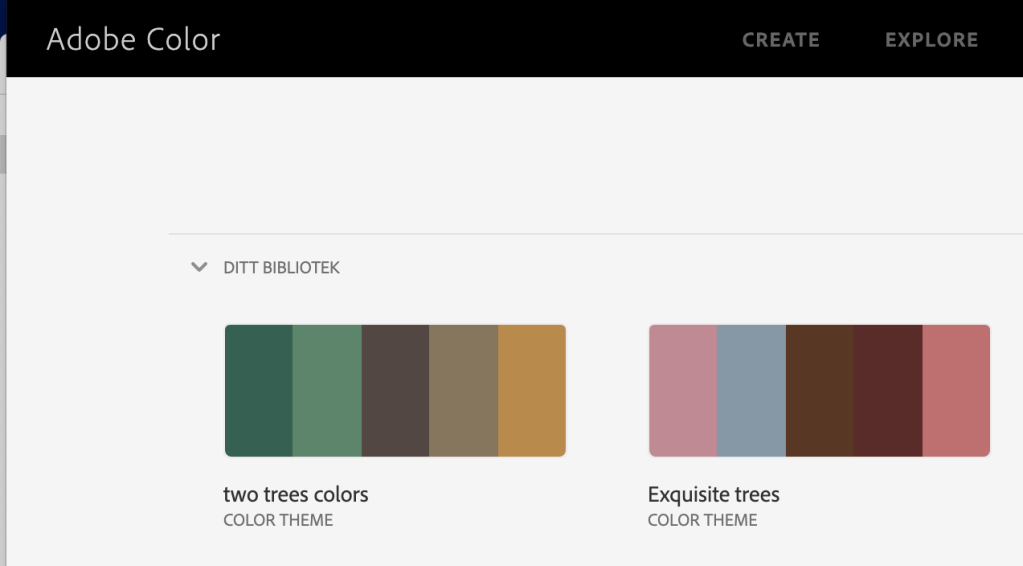Open the EXPLORE tab
Screen dimensions: 1023x566
point(931,40)
